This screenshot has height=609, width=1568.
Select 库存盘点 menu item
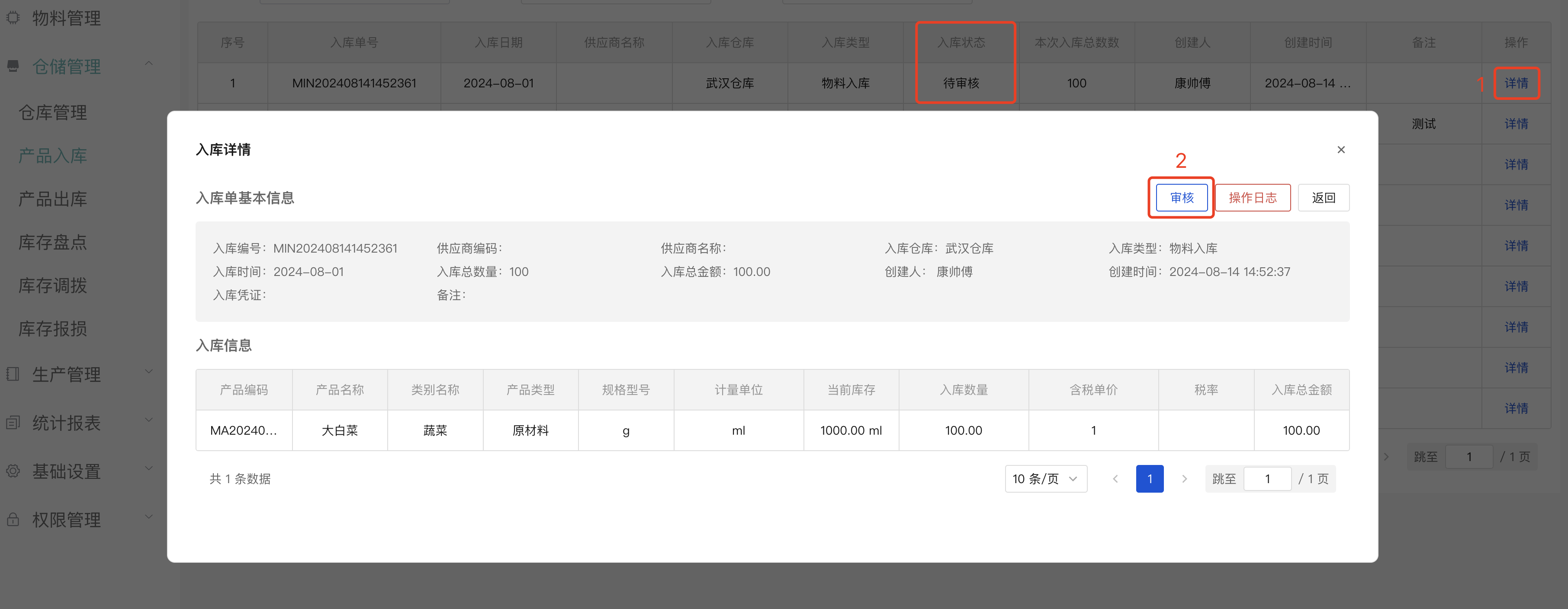(53, 242)
